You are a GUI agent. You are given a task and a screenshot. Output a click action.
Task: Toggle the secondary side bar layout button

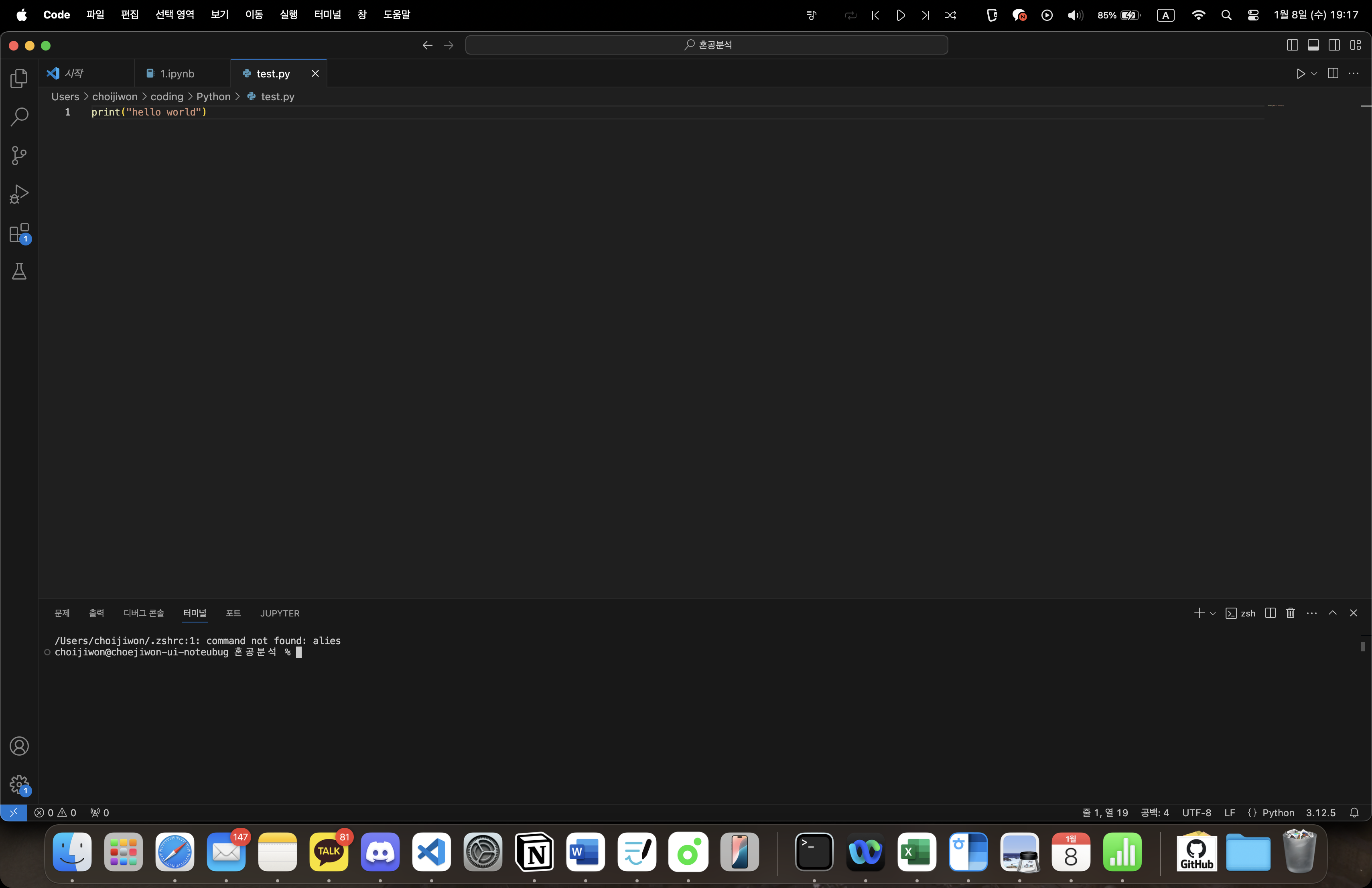pyautogui.click(x=1334, y=45)
